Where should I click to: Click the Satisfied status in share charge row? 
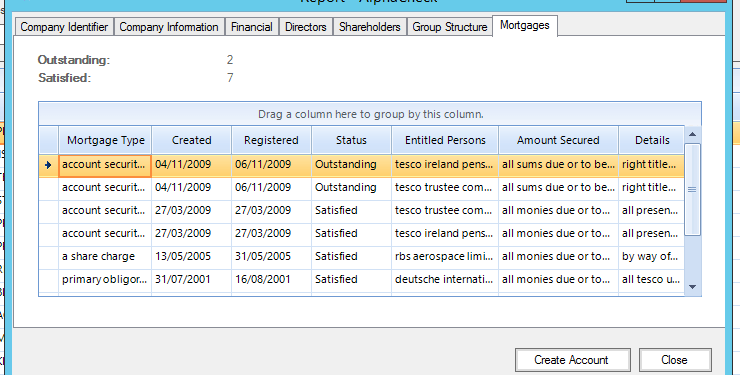click(351, 257)
